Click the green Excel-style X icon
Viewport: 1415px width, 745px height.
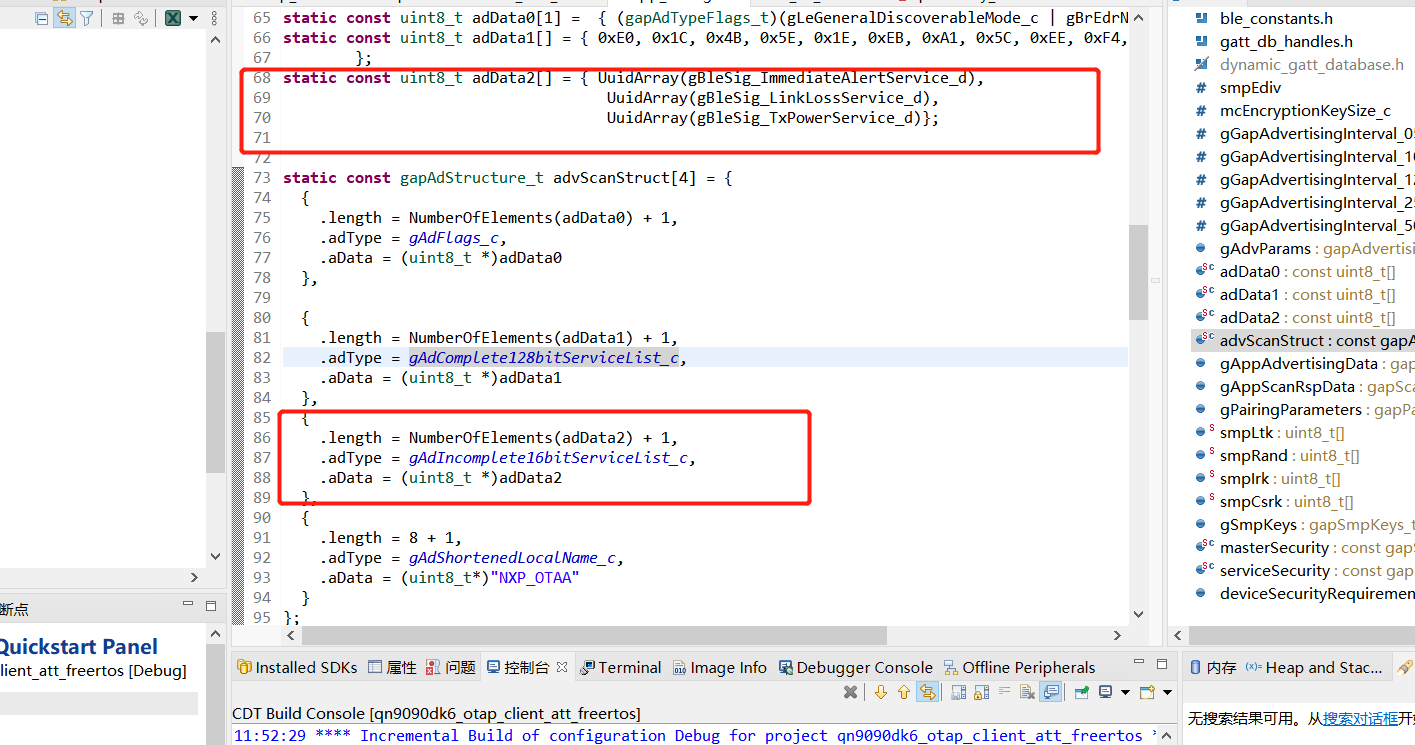[173, 18]
